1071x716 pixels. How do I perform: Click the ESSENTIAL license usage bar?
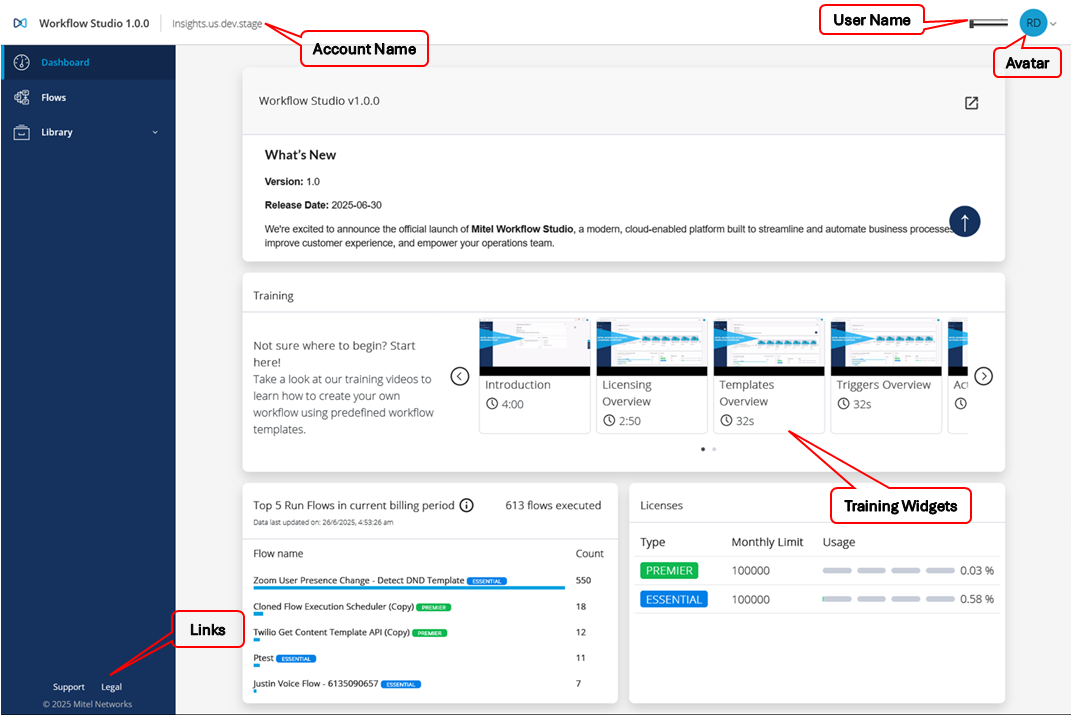click(x=888, y=599)
